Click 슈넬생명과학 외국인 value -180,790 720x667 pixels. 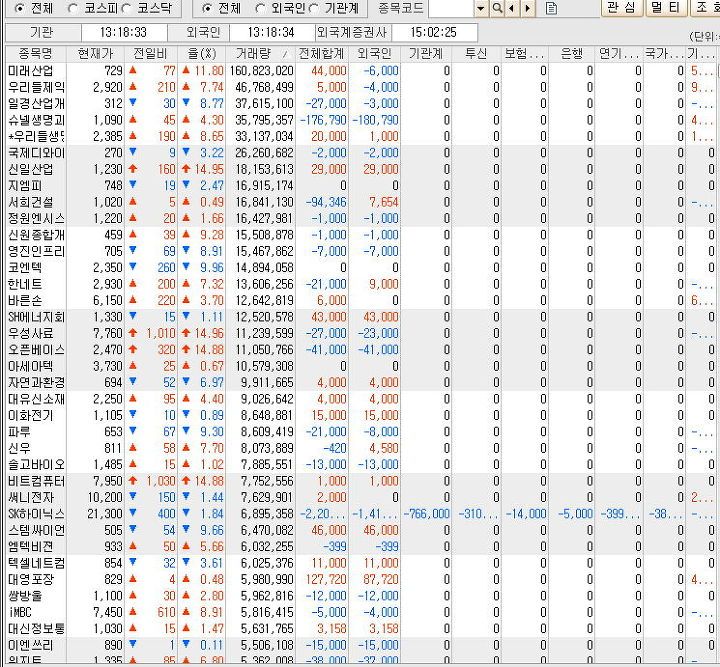tap(376, 120)
